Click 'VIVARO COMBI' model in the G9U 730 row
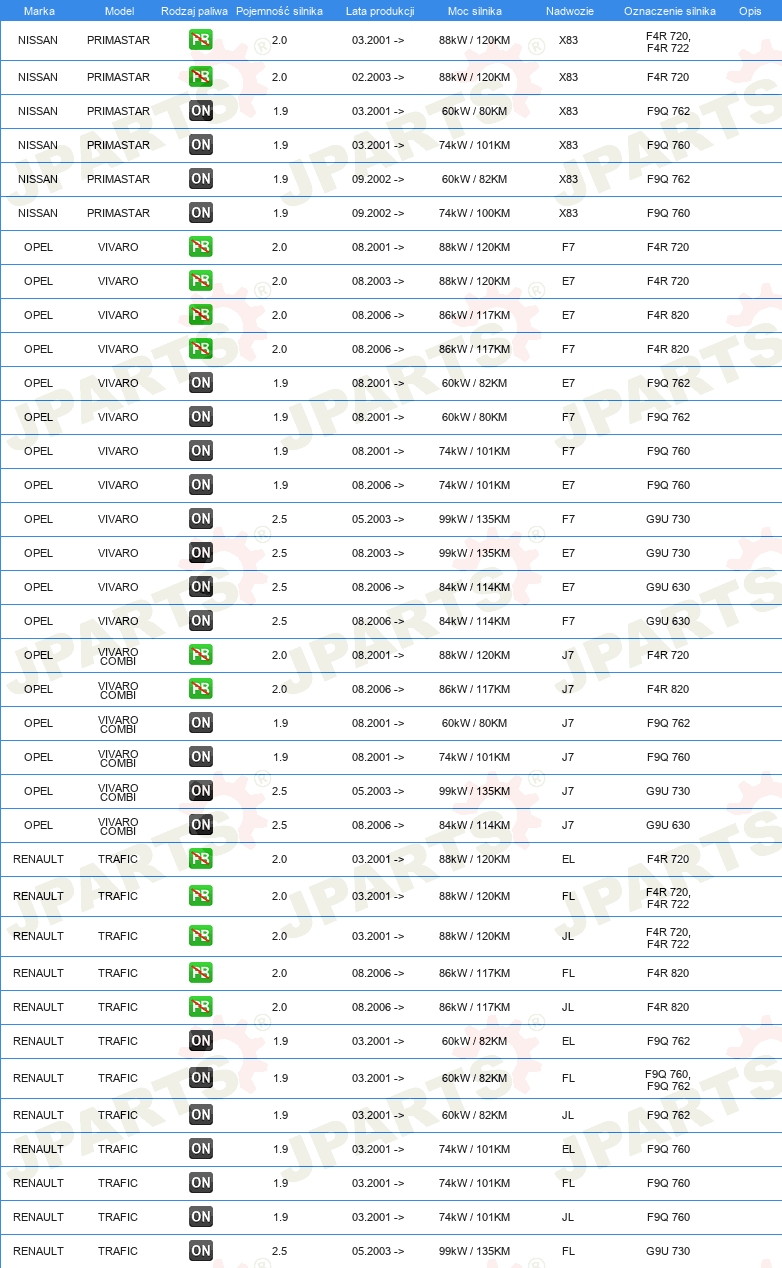 point(118,791)
